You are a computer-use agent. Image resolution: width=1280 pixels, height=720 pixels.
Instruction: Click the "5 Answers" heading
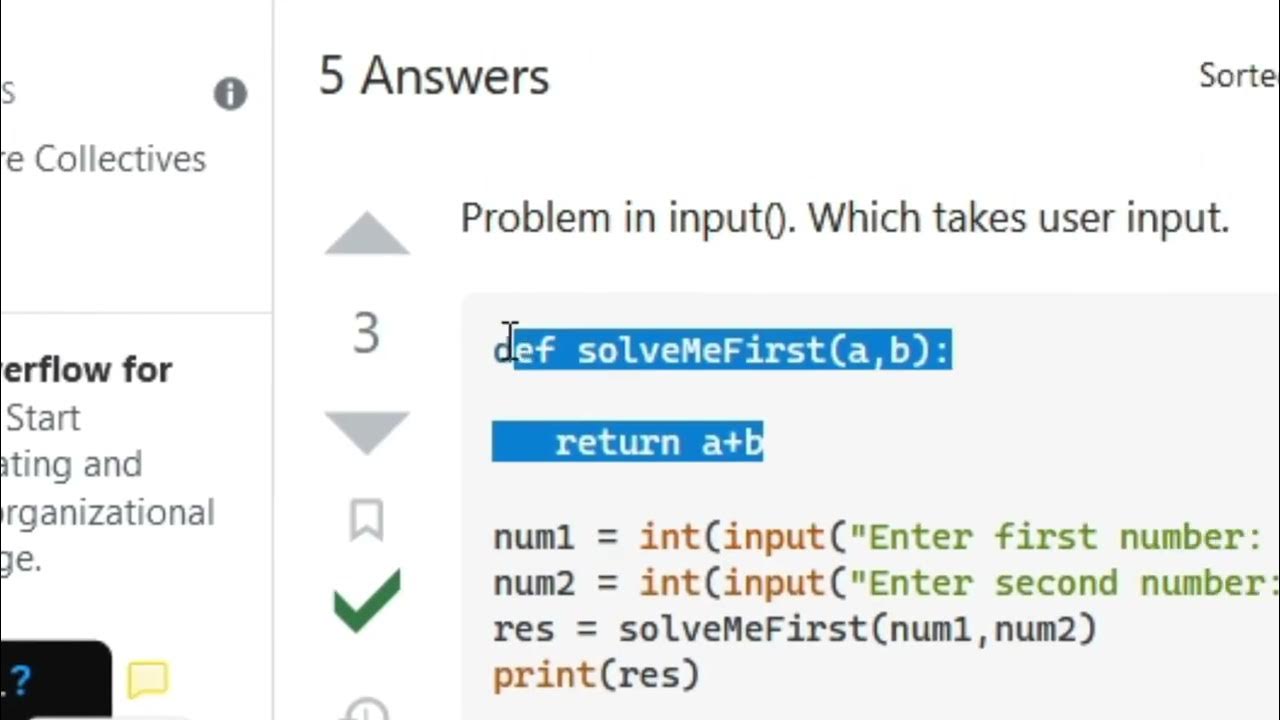point(434,76)
